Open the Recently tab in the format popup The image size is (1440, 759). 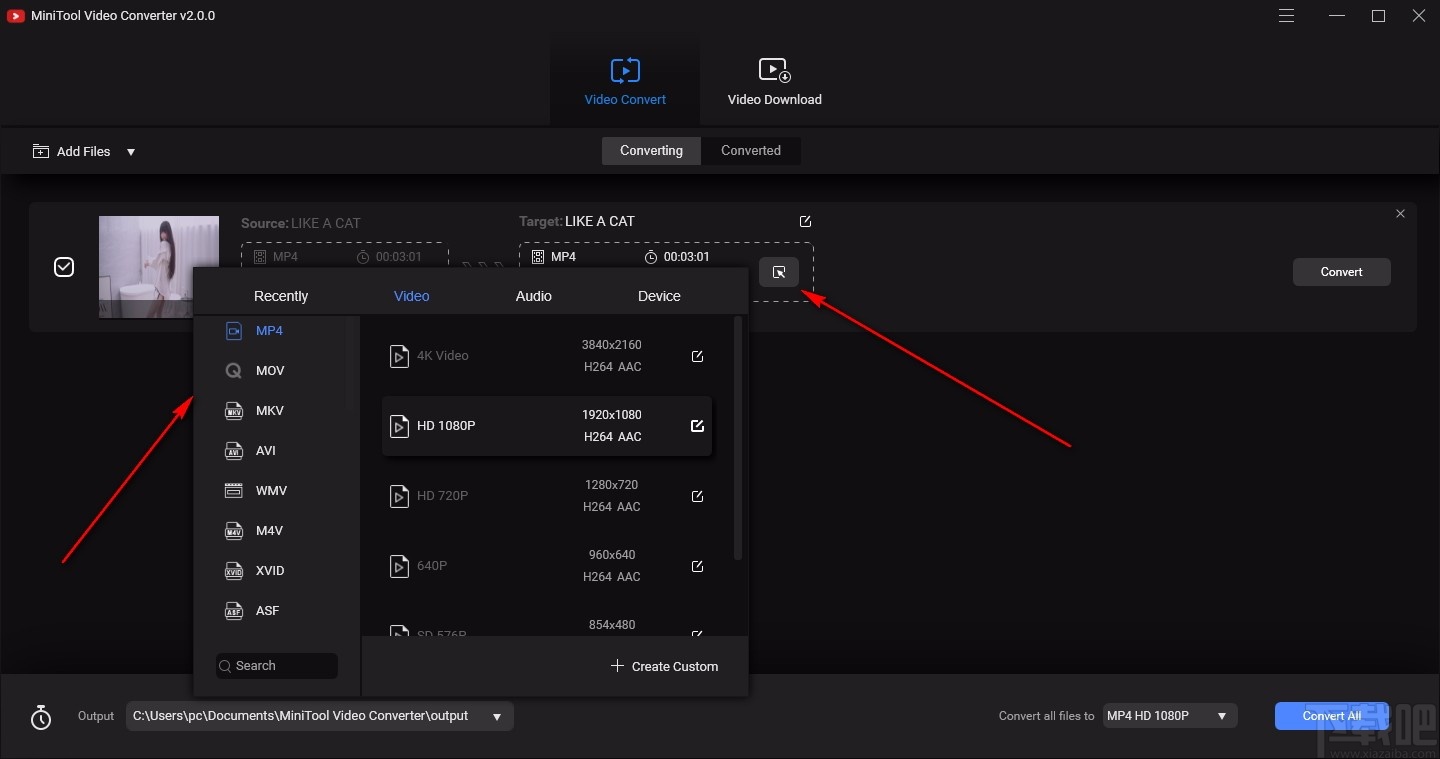click(x=281, y=296)
